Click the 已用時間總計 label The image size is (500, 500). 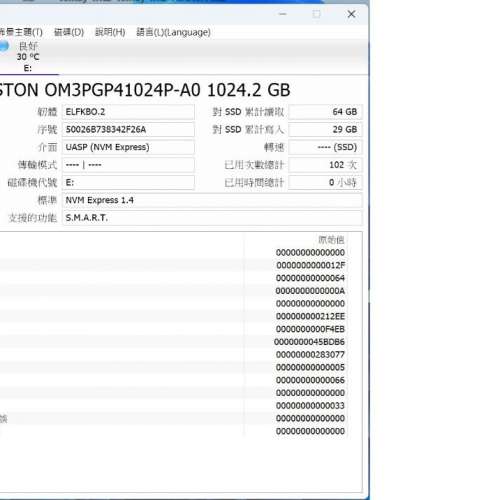click(x=254, y=183)
